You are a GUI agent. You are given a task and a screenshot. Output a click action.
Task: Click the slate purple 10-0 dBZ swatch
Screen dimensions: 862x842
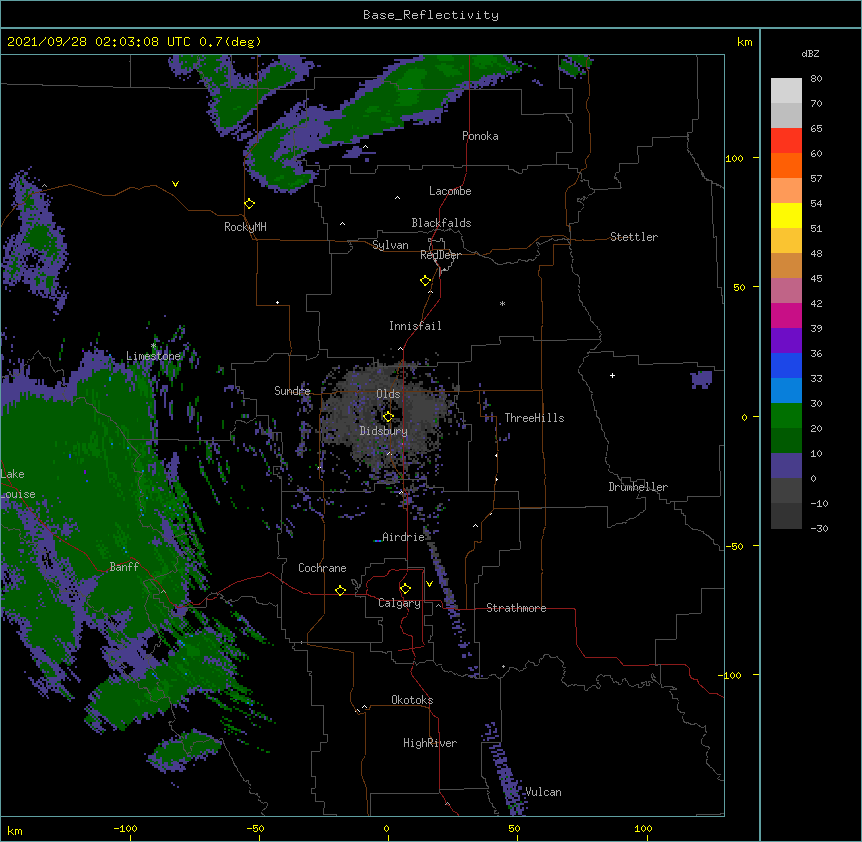[786, 466]
